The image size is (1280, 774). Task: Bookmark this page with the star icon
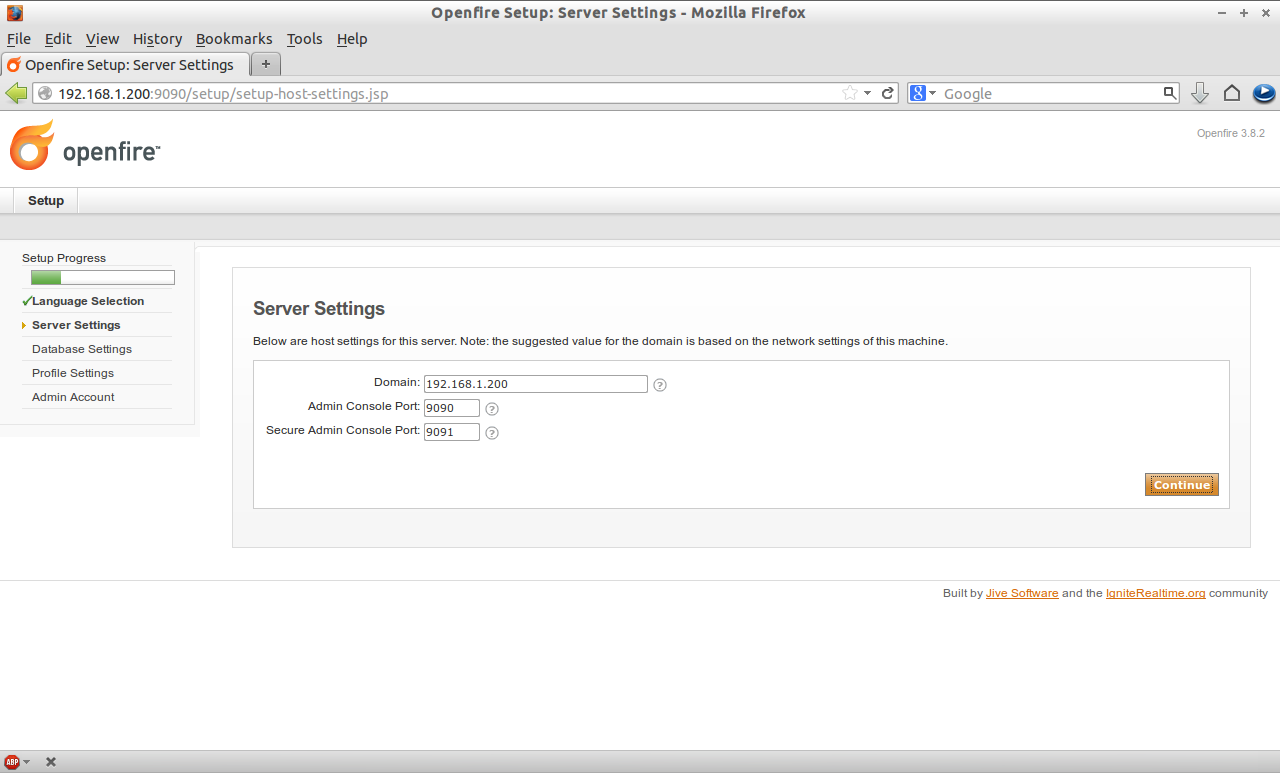pos(850,93)
